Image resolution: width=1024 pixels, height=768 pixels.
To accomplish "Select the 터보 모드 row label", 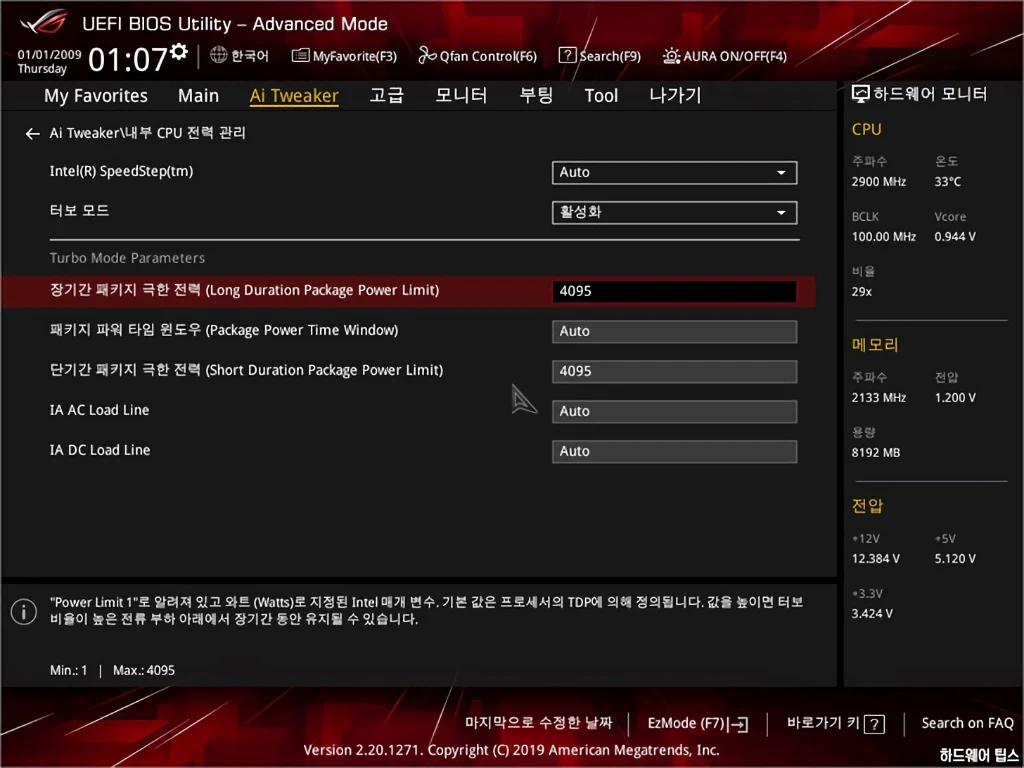I will (x=79, y=211).
